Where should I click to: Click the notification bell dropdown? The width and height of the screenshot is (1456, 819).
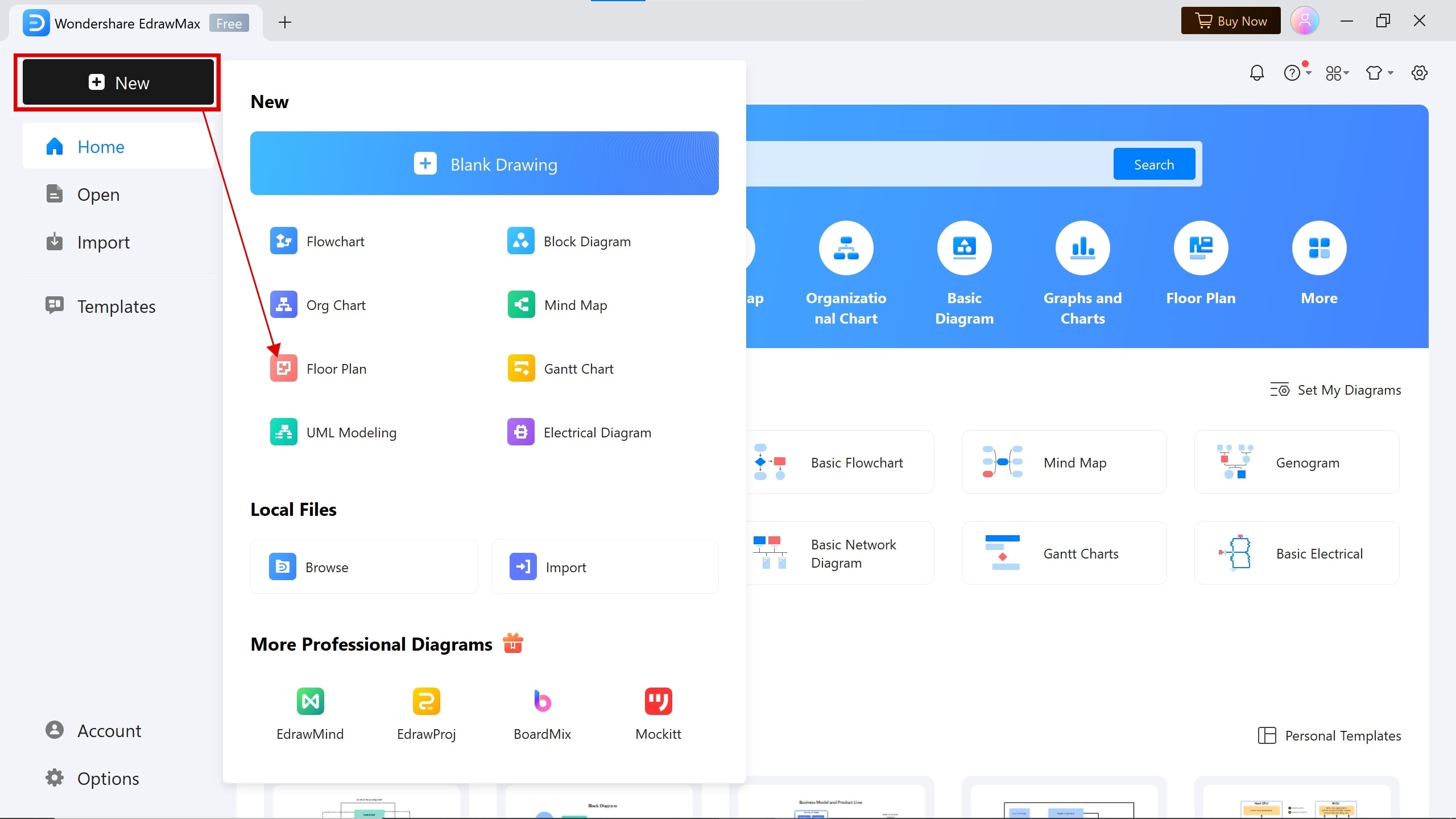point(1257,73)
